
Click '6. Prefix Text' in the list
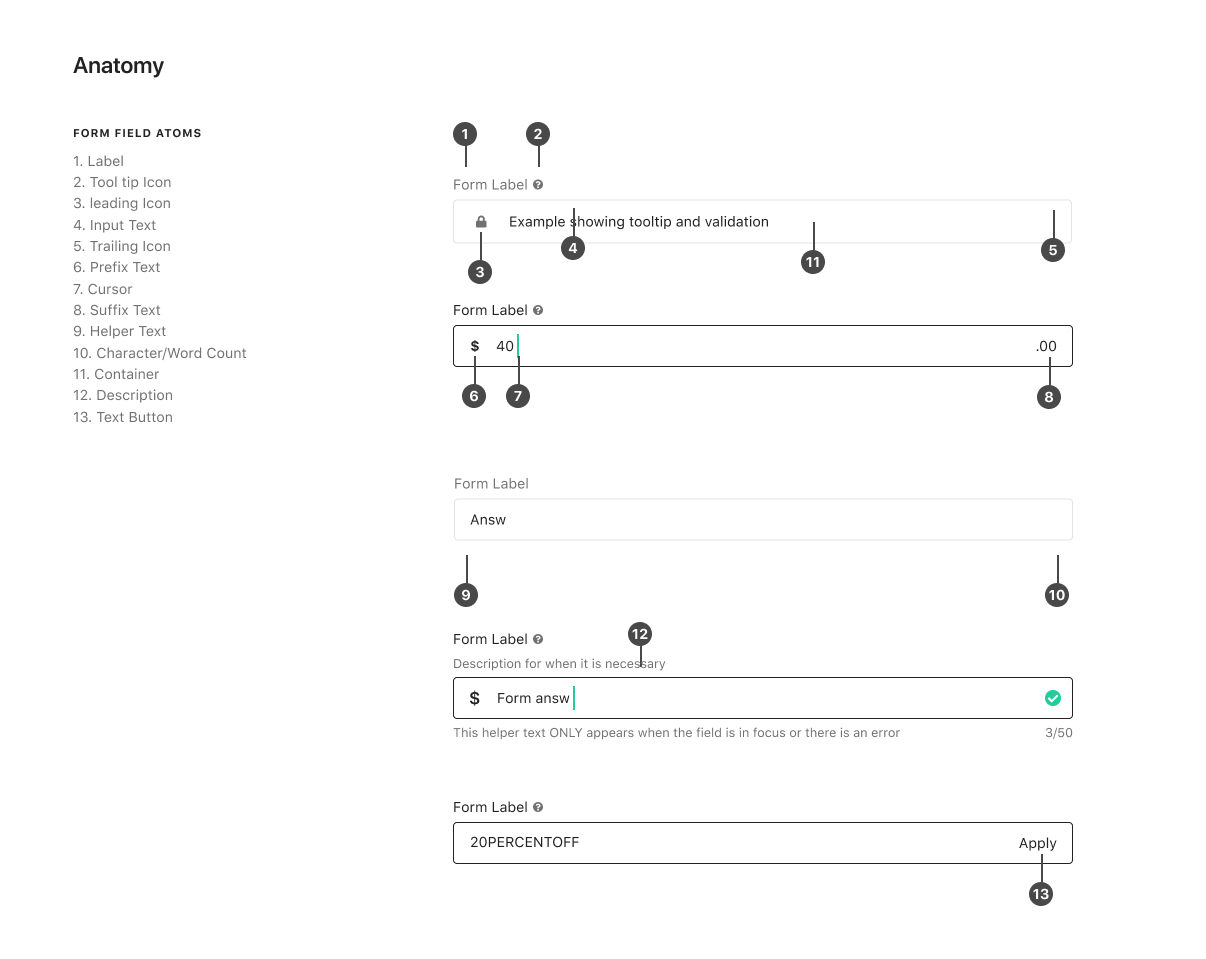[x=117, y=267]
